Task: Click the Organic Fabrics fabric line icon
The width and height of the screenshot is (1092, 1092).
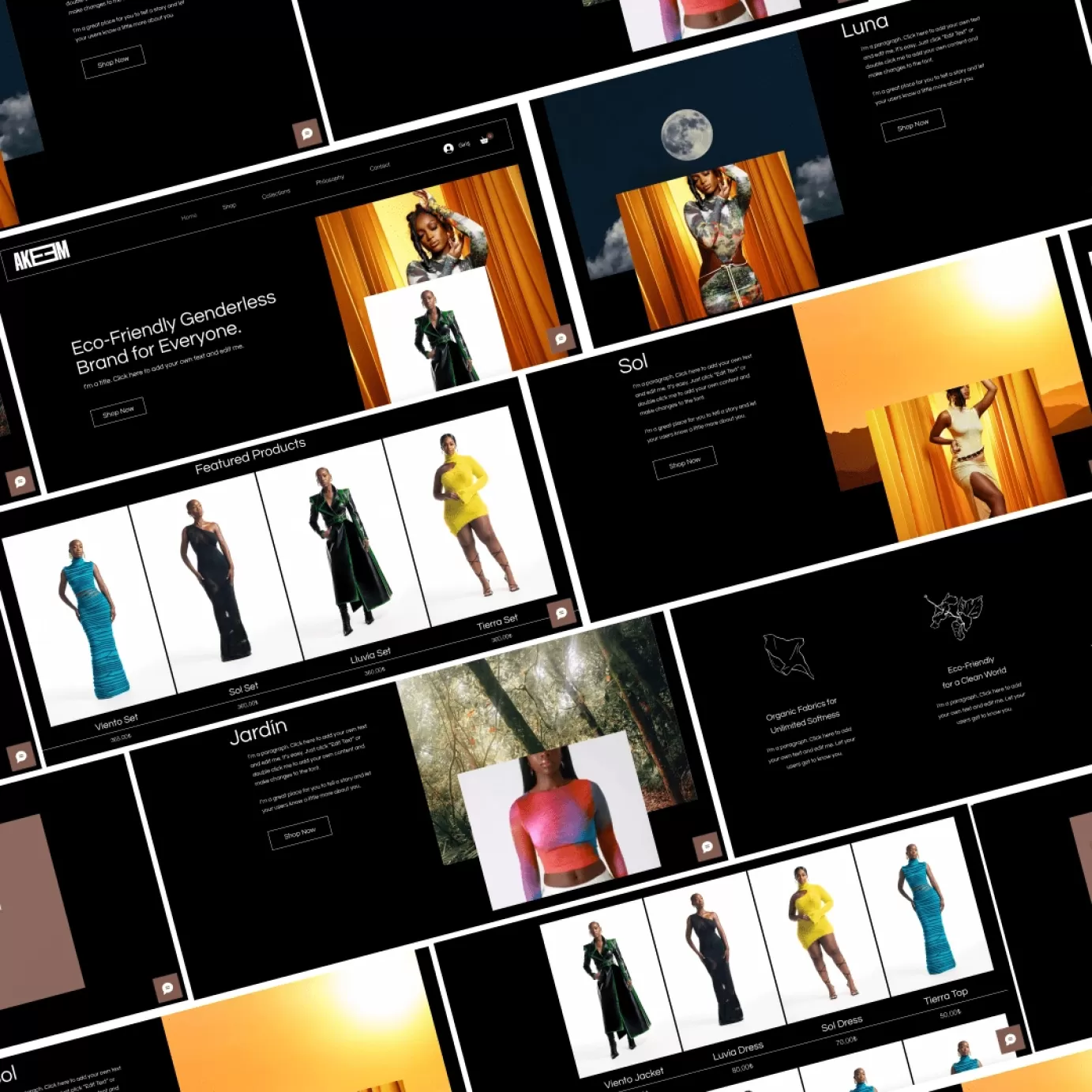Action: click(787, 655)
